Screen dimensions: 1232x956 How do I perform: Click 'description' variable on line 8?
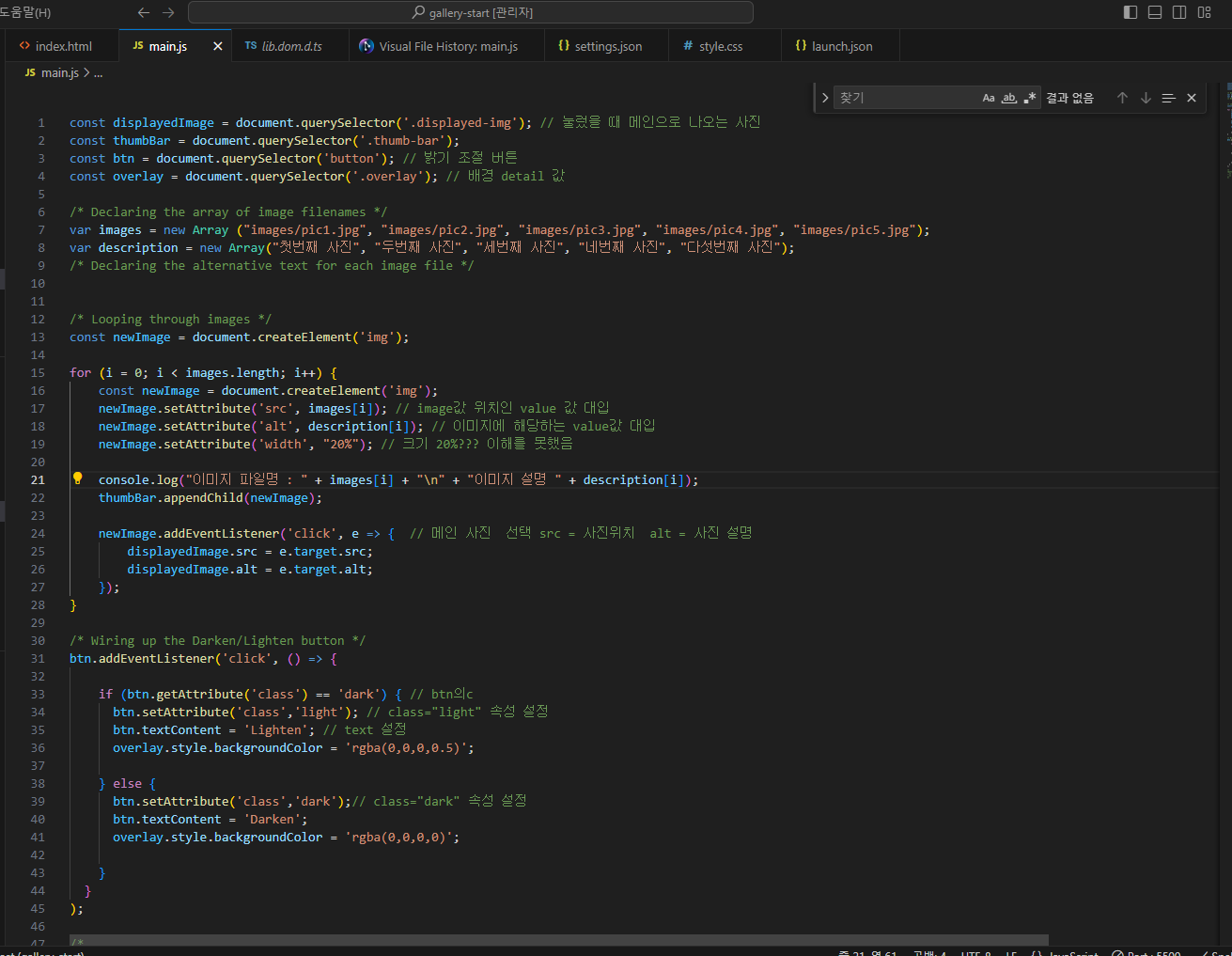(x=138, y=248)
